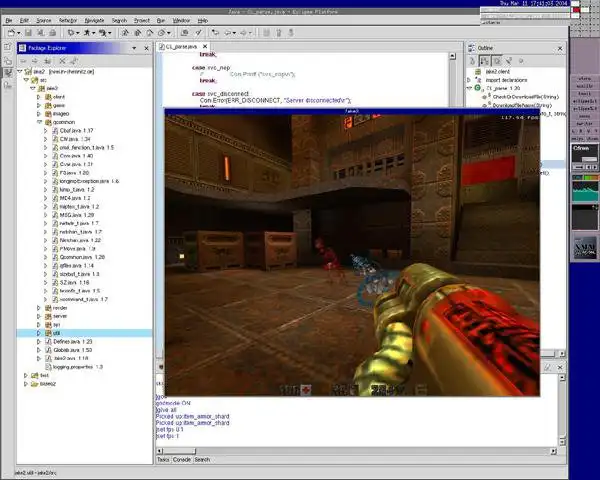Screen dimensions: 600x480
Task: Click the Jake2 game window title bar
Action: [352, 111]
